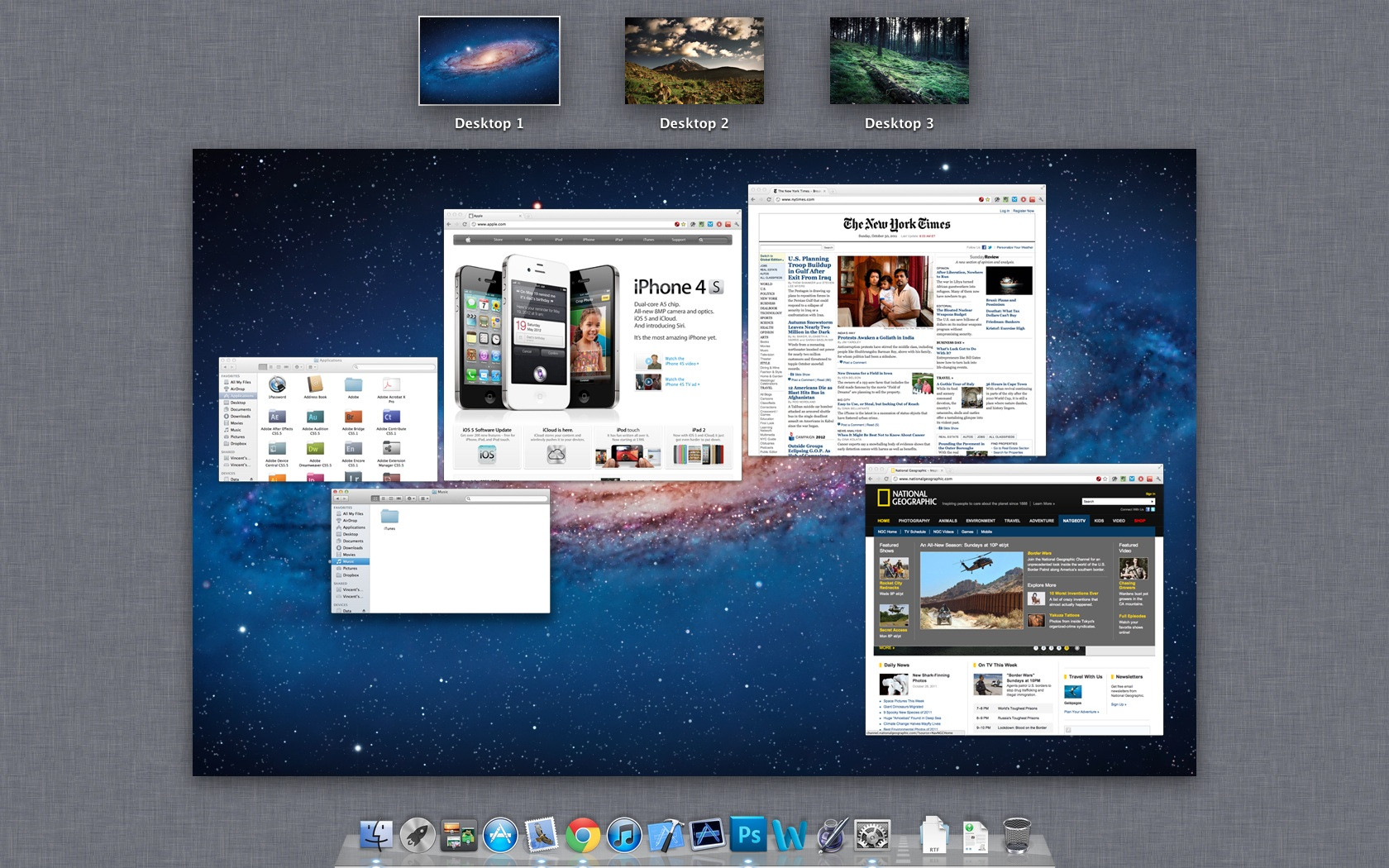Switch Music window to list view
This screenshot has width=1389, height=868.
point(383,498)
